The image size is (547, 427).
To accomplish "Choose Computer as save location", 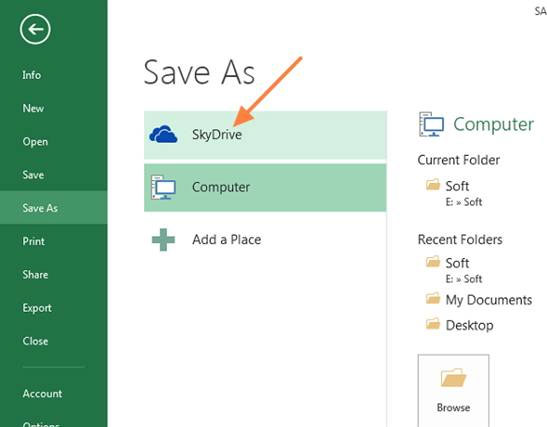I will pos(265,188).
